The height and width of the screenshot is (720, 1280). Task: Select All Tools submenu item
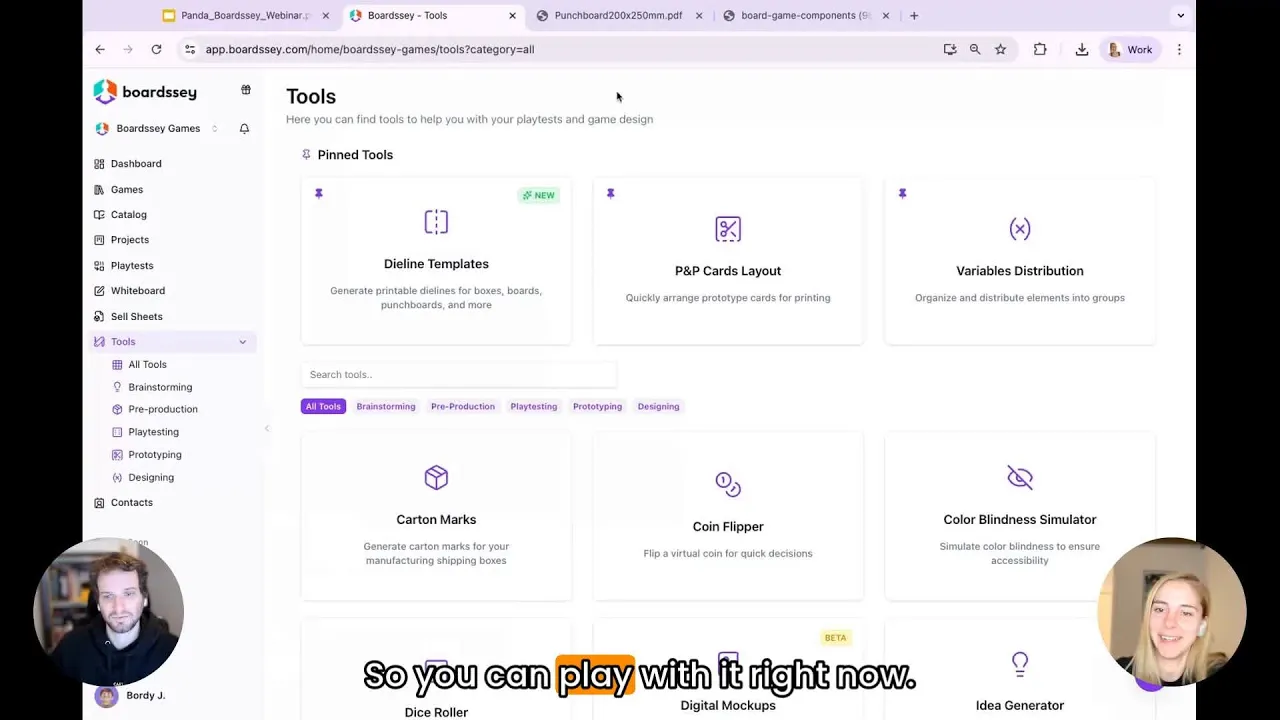pos(147,365)
